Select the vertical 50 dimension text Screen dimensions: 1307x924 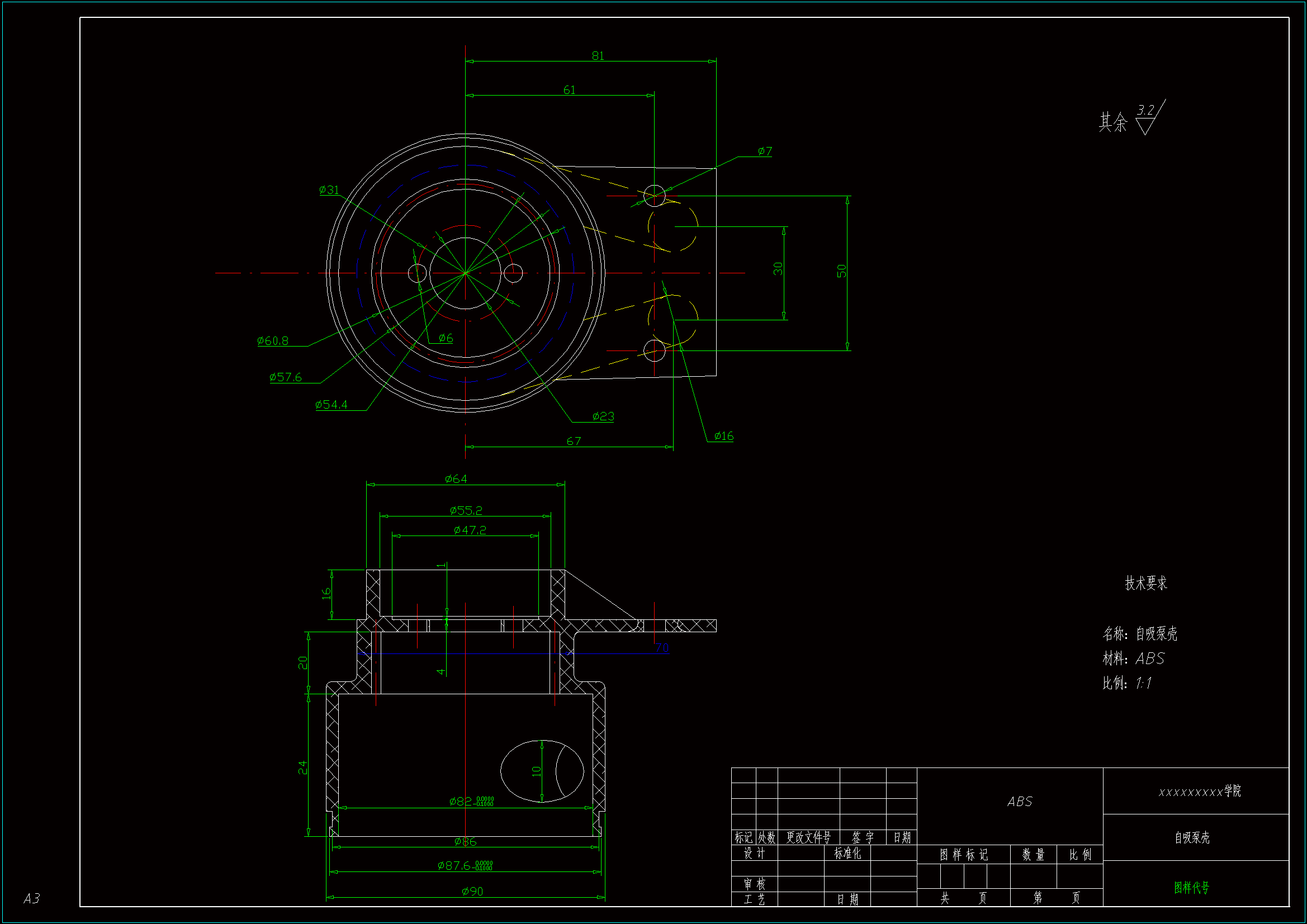[x=841, y=271]
